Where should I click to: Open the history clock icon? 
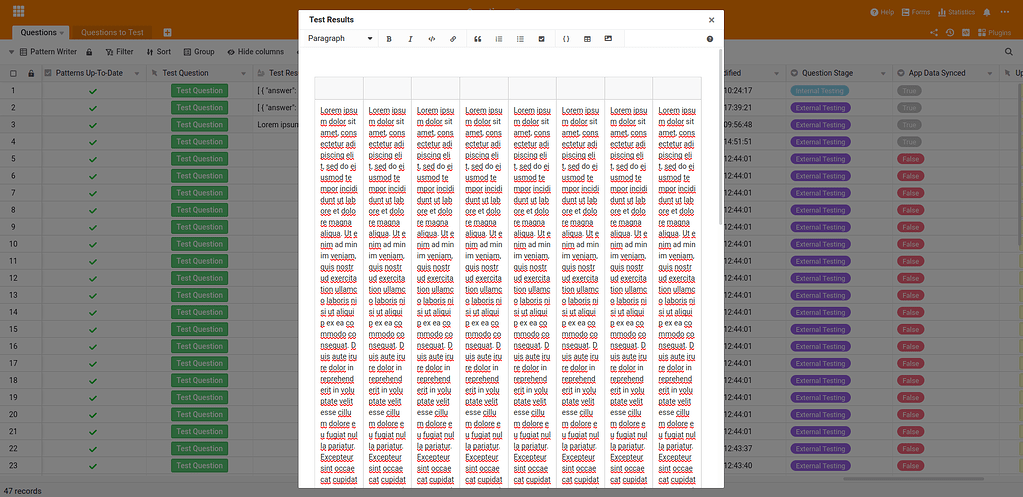950,33
